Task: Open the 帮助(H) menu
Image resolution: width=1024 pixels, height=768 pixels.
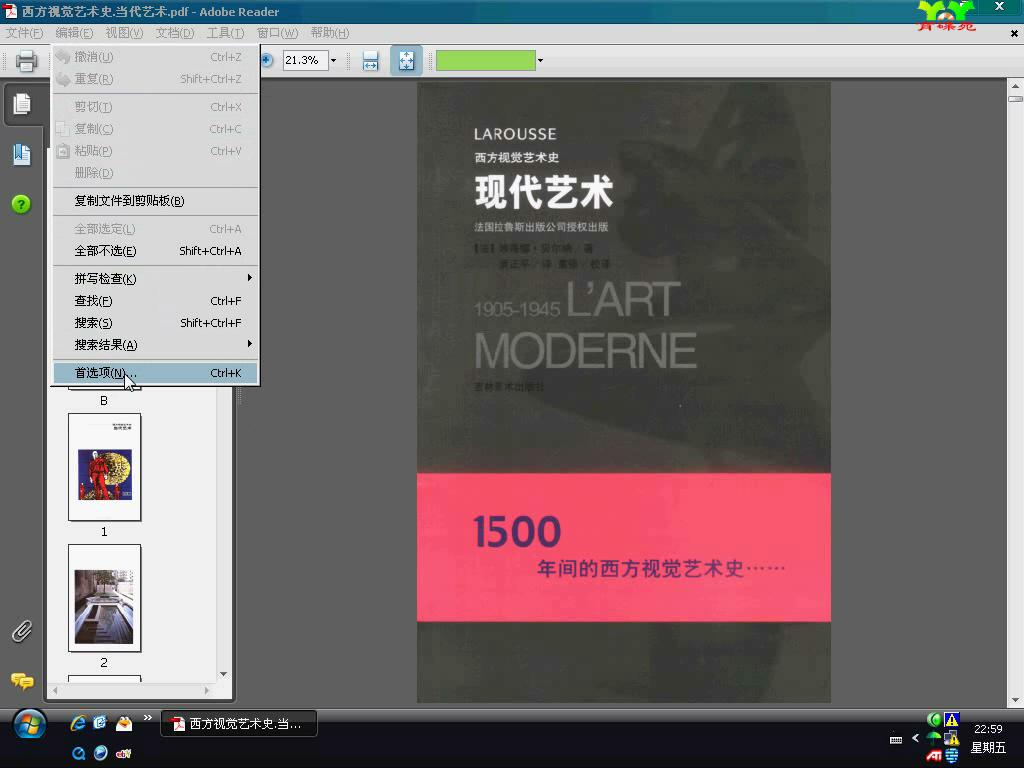Action: pyautogui.click(x=329, y=33)
